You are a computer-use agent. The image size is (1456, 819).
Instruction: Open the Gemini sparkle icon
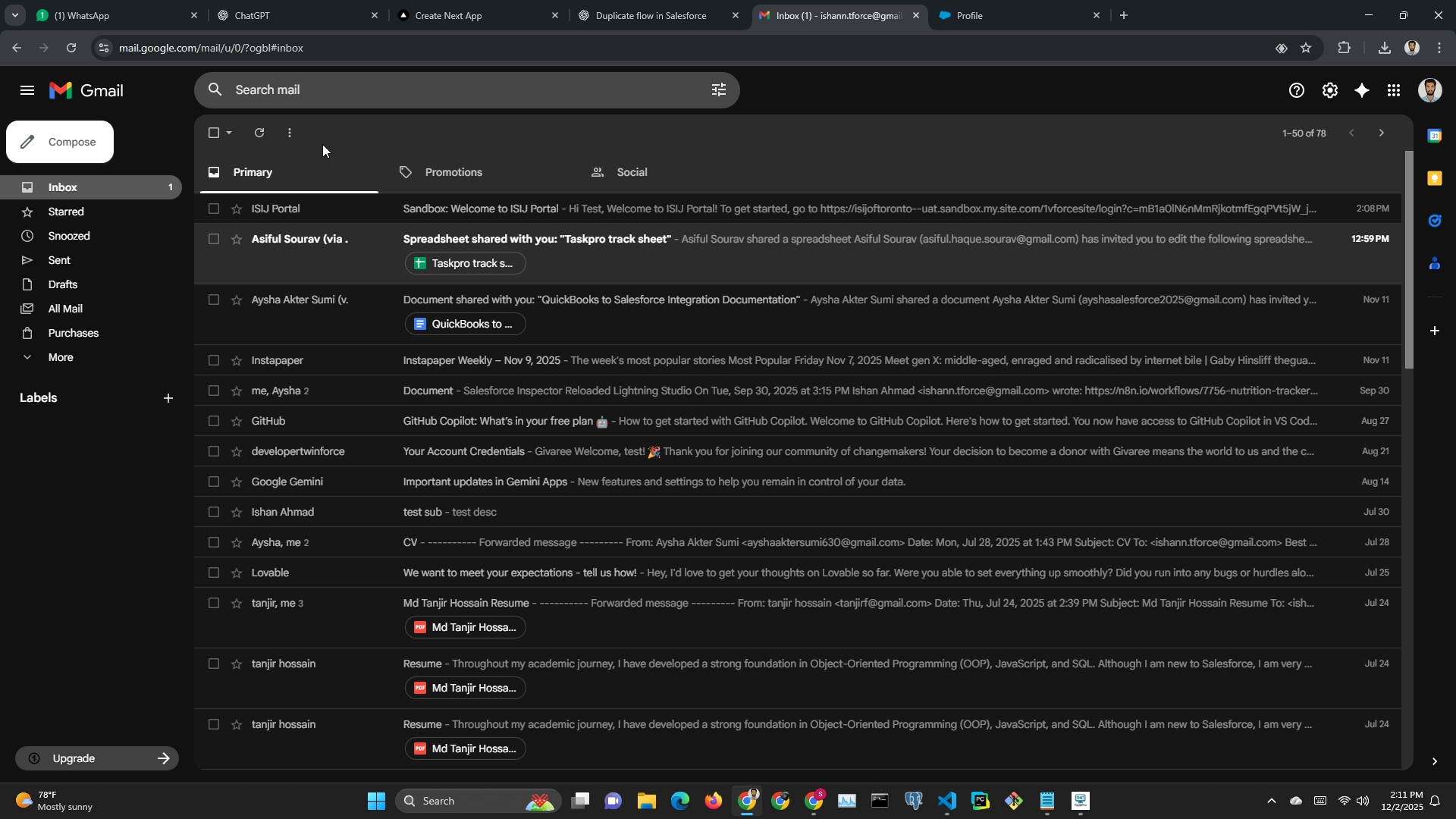pyautogui.click(x=1362, y=91)
